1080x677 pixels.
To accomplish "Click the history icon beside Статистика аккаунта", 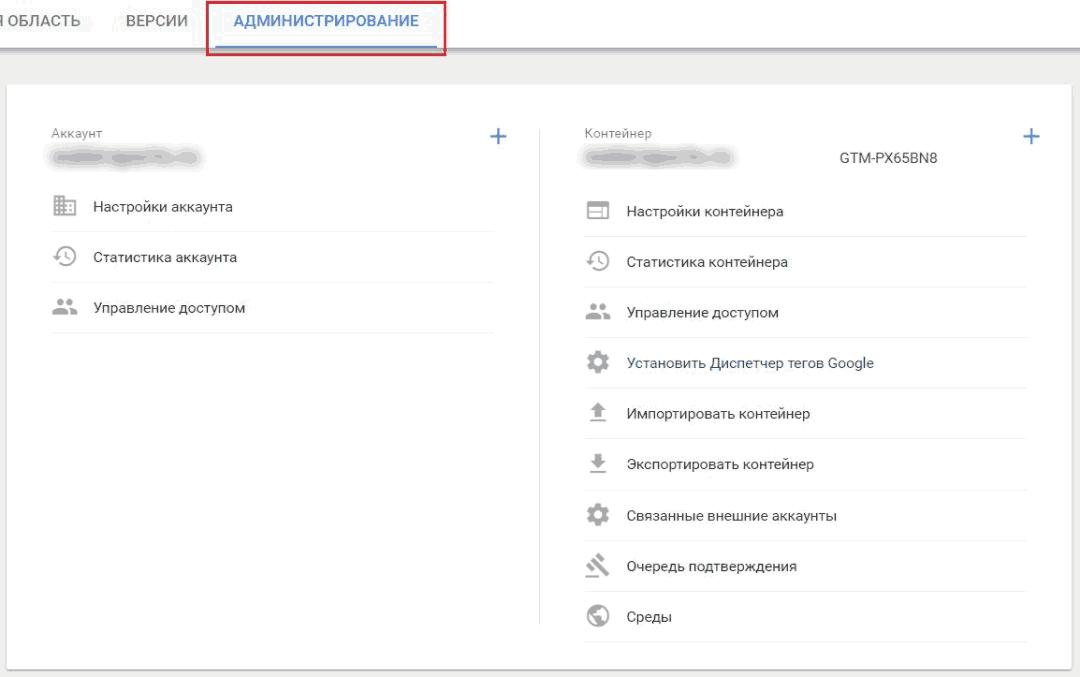I will [65, 256].
